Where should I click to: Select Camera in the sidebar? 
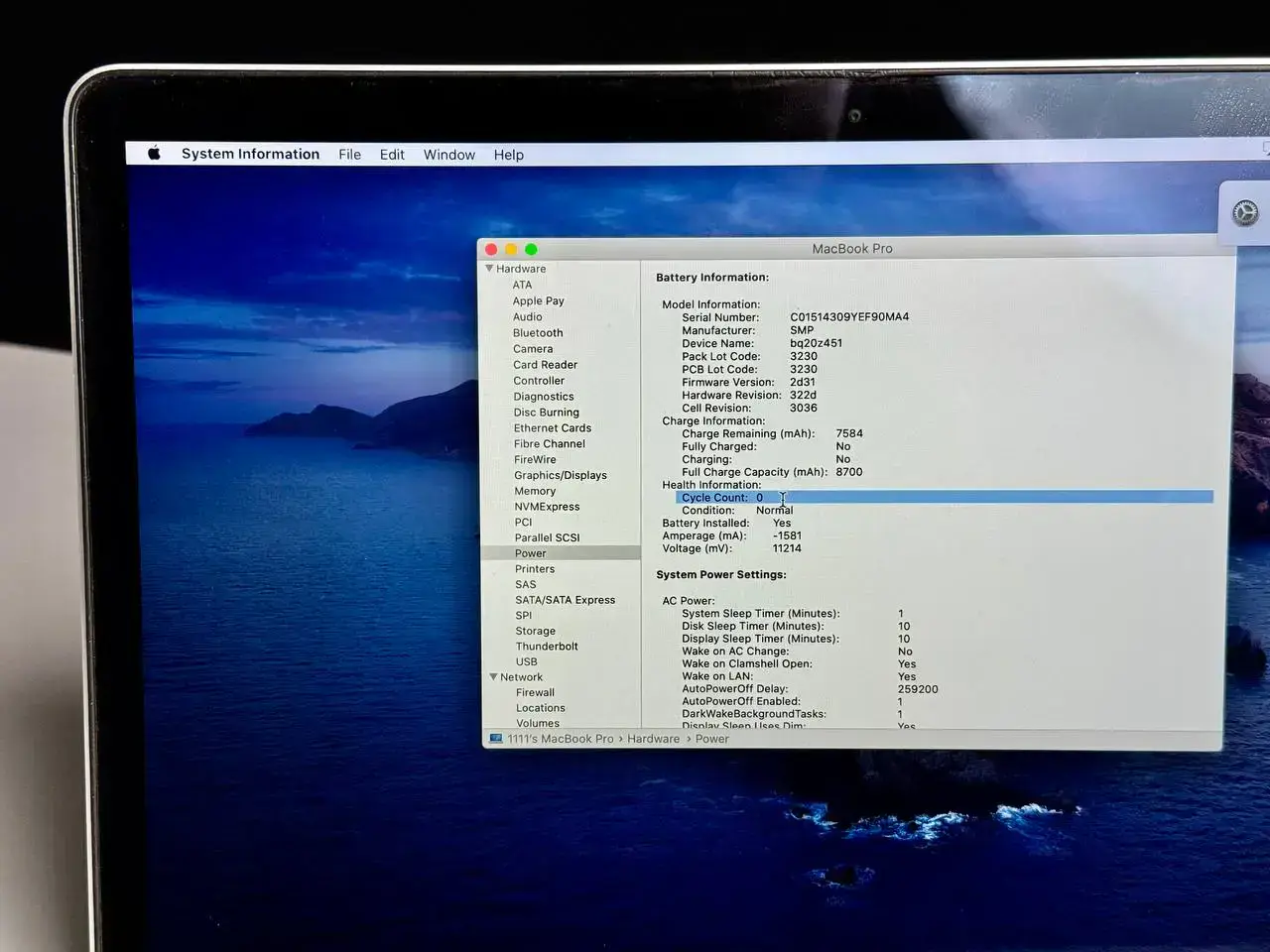[x=533, y=349]
